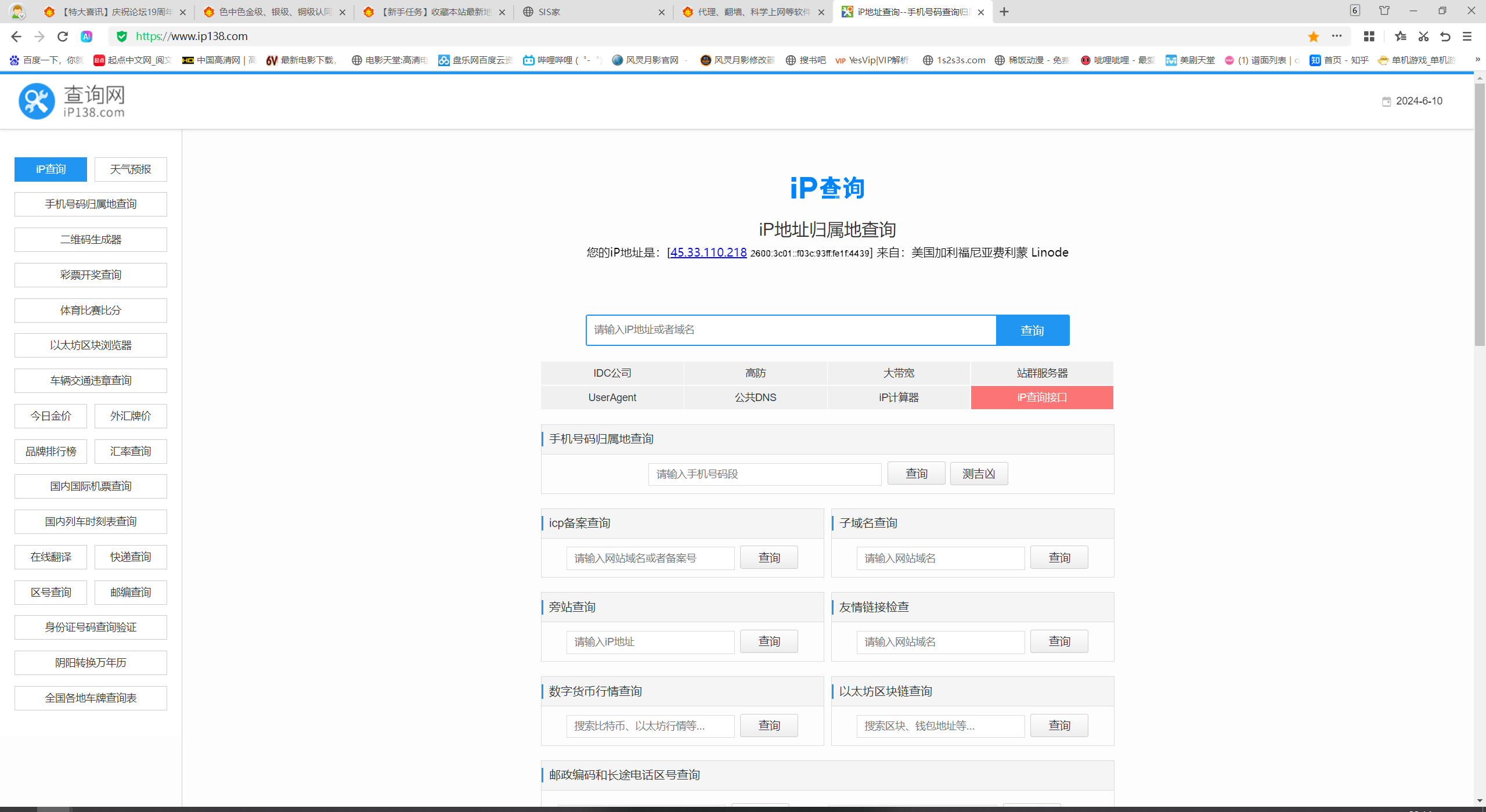Bookmark page with the star icon

pos(1314,37)
